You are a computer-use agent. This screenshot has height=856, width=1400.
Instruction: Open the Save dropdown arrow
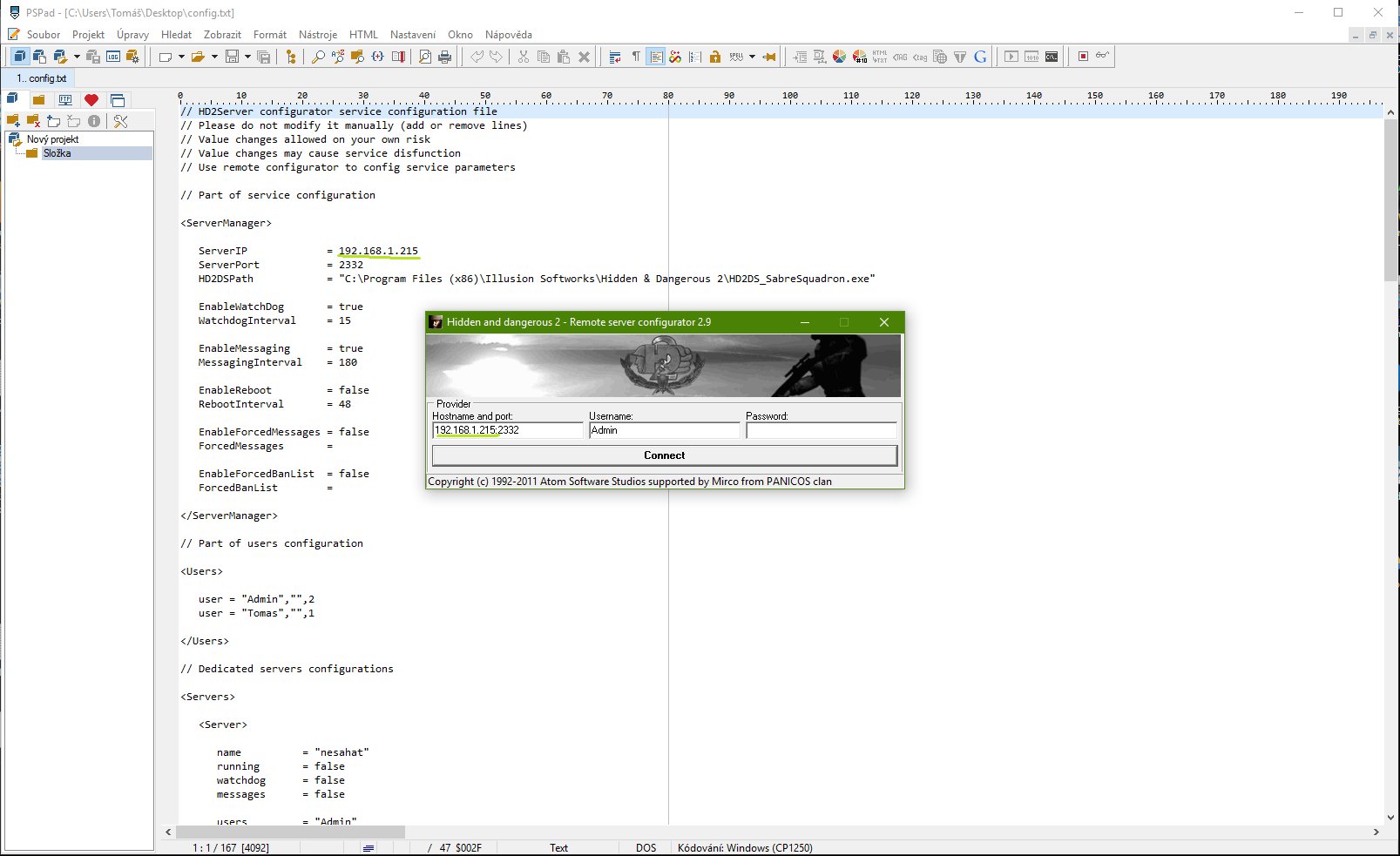247,57
